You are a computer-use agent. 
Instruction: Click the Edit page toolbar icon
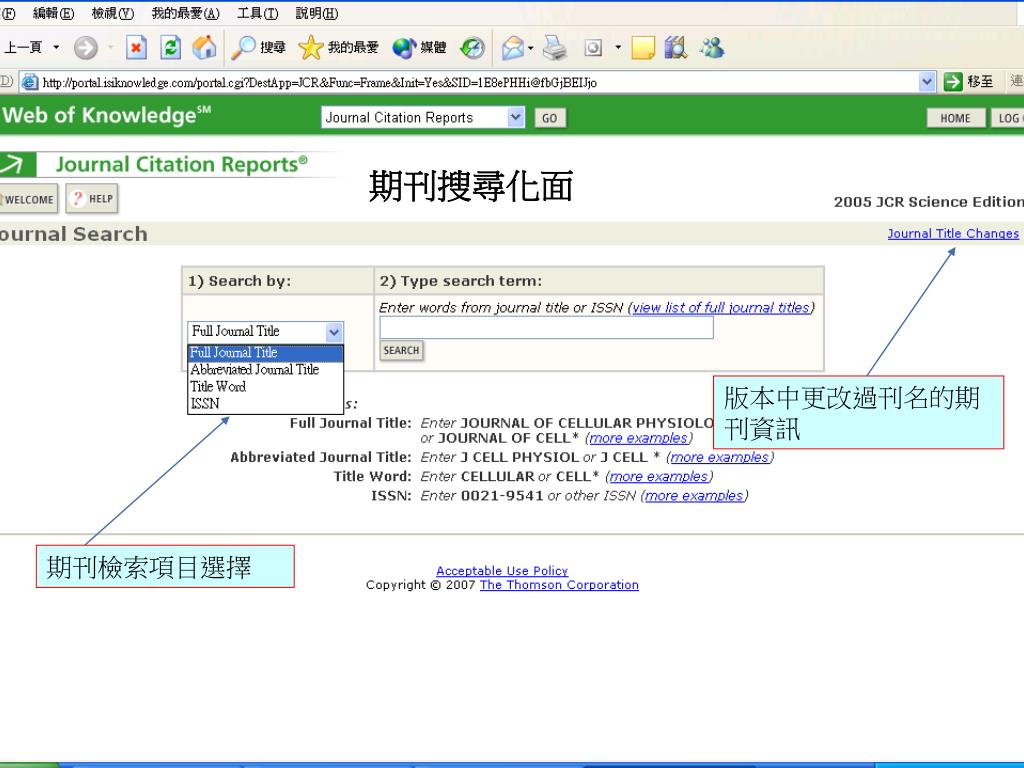click(x=593, y=48)
